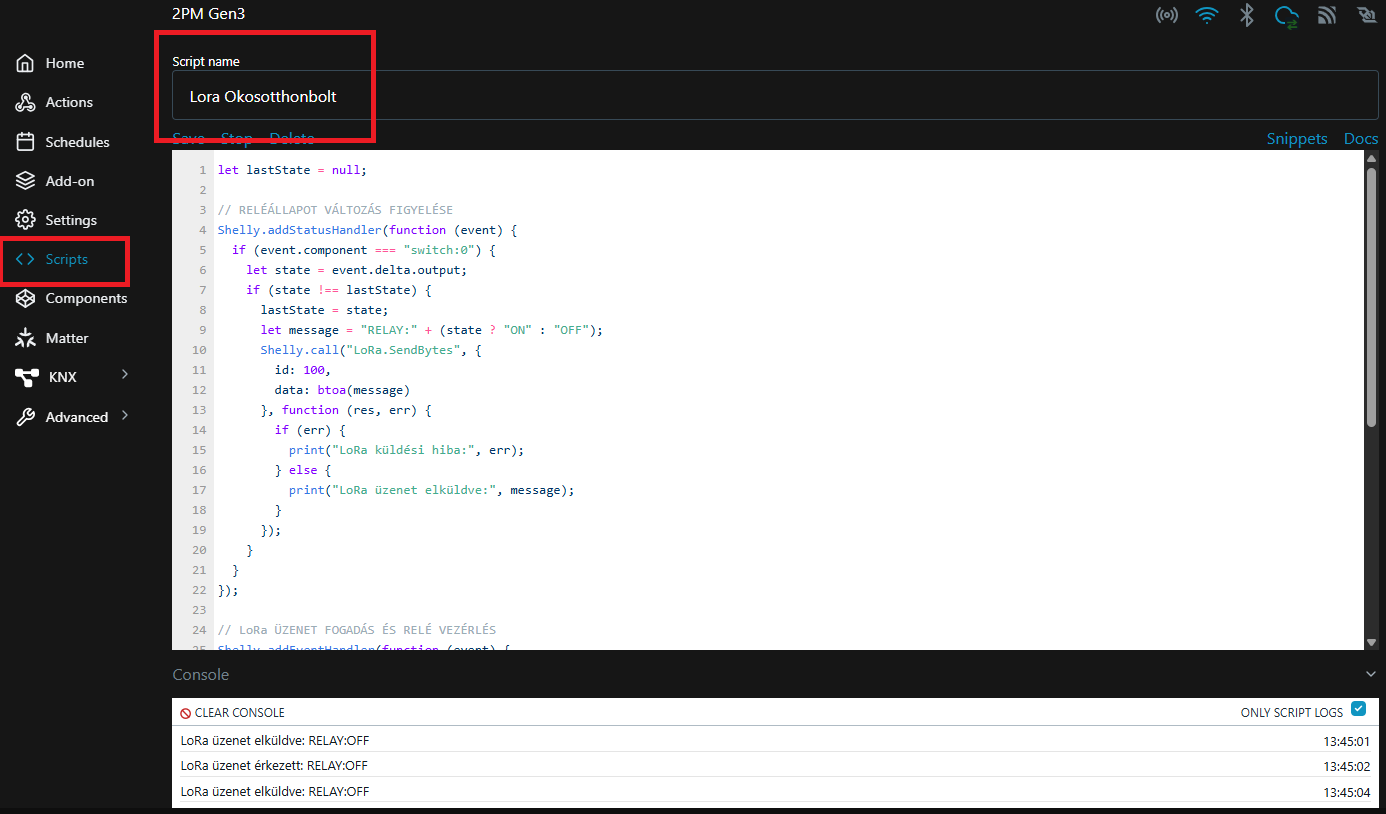Click the Add-on layers icon

click(26, 181)
